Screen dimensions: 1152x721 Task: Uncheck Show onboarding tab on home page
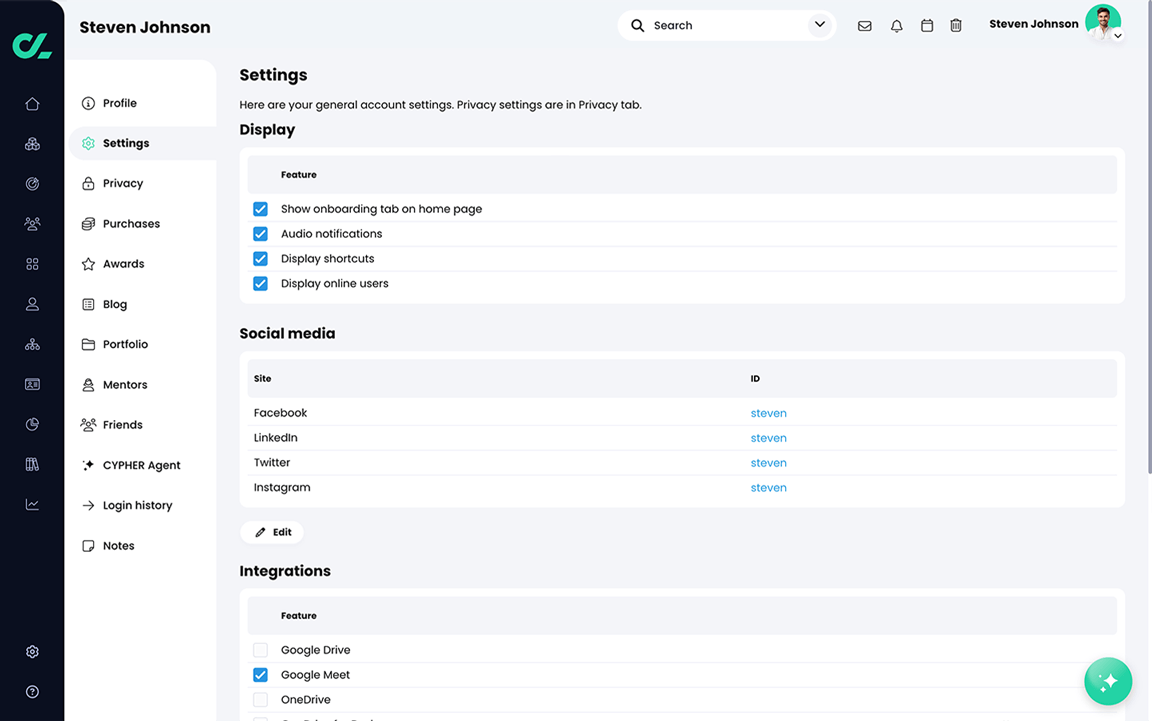click(260, 209)
